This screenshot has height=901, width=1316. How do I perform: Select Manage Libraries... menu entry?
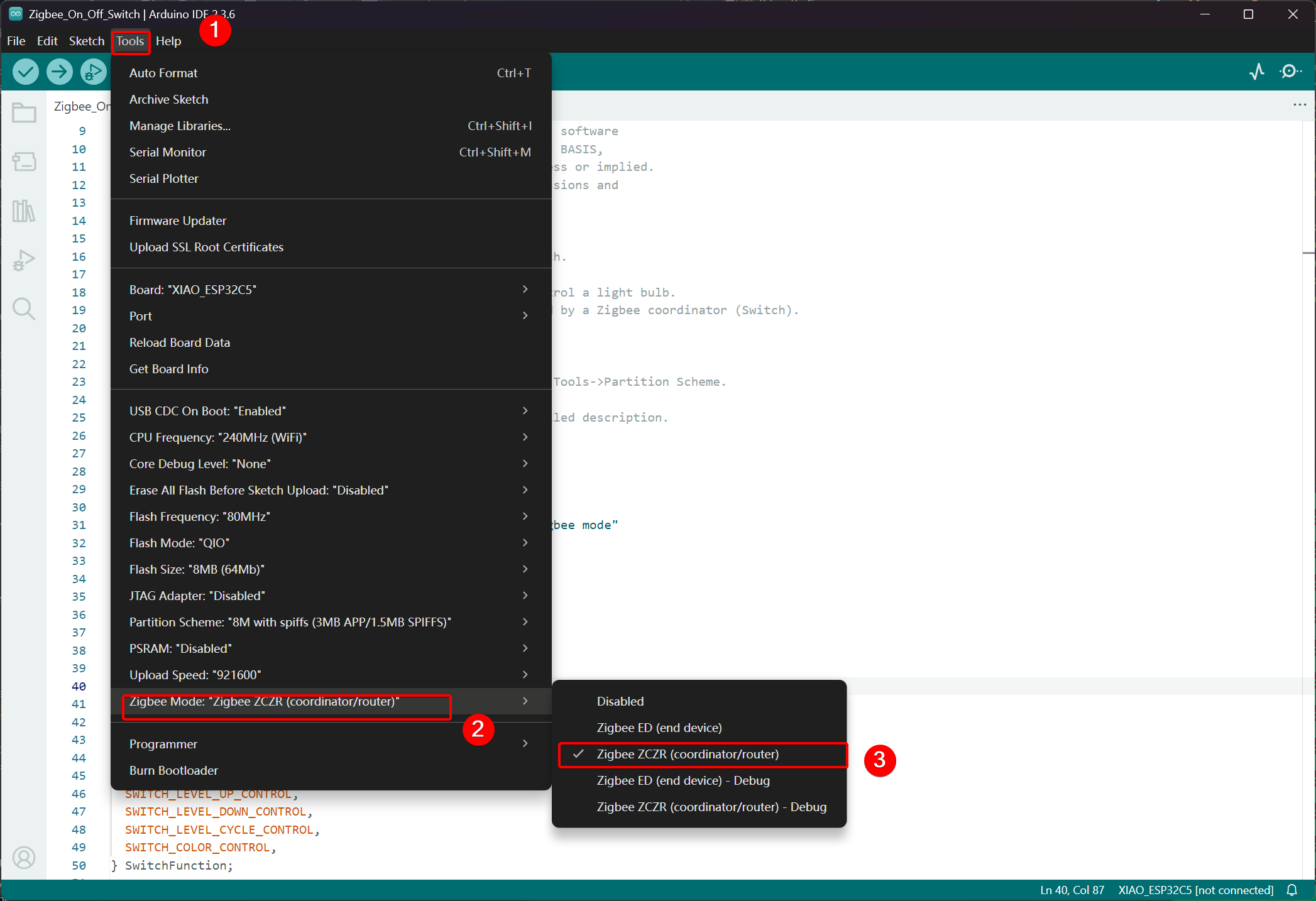(180, 126)
